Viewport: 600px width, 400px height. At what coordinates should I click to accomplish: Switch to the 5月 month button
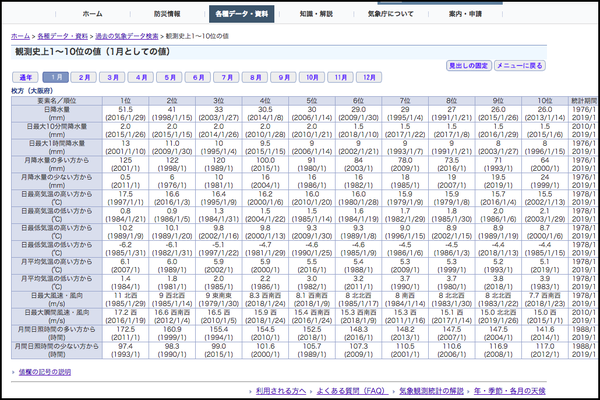[170, 77]
